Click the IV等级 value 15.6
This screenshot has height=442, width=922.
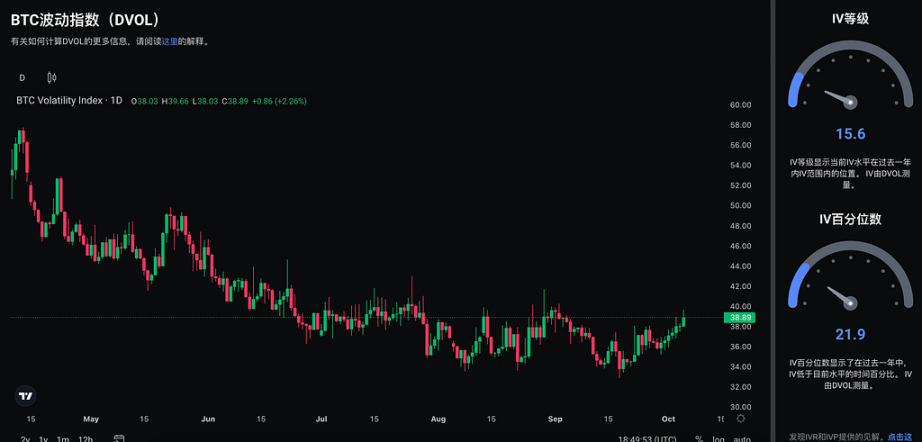pos(849,134)
